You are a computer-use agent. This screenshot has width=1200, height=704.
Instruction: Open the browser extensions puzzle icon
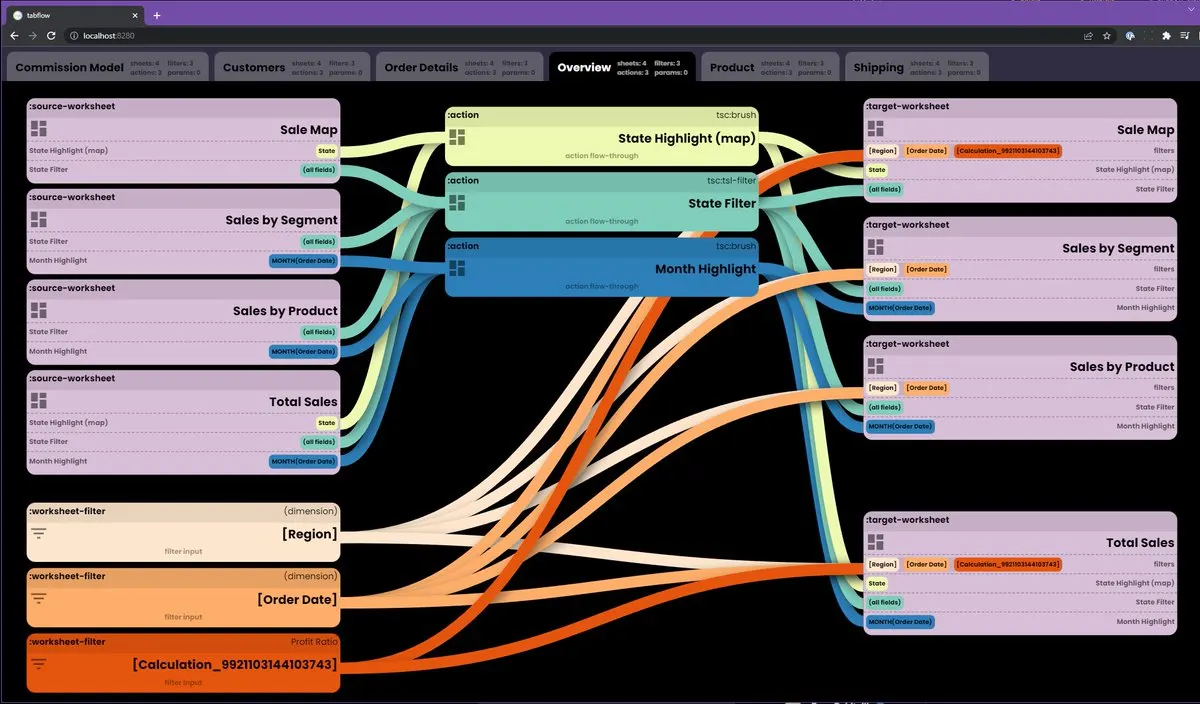pos(1166,36)
